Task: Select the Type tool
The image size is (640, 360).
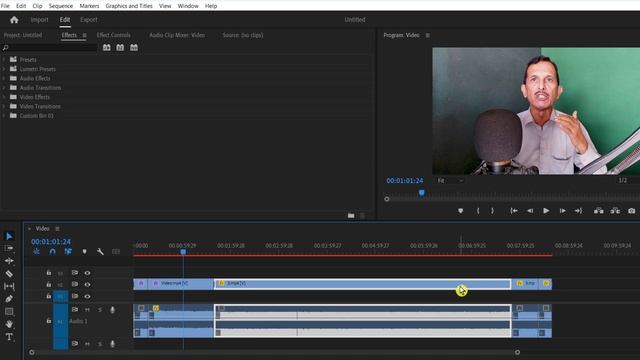Action: (x=9, y=337)
